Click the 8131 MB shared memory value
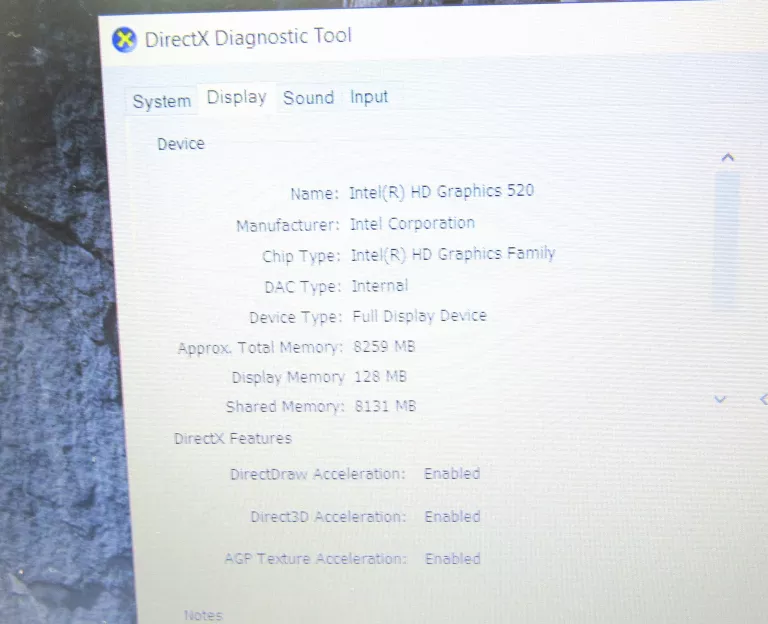Screen dimensions: 768x624 [385, 406]
